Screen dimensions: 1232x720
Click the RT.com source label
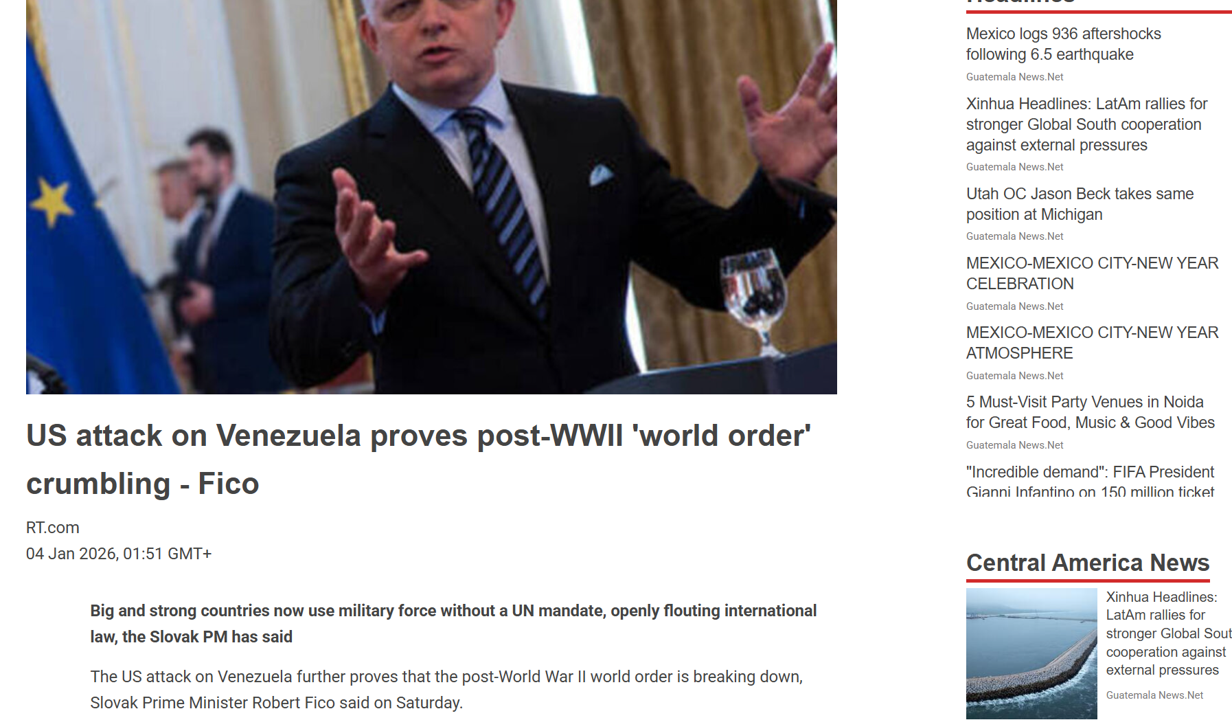[x=53, y=527]
